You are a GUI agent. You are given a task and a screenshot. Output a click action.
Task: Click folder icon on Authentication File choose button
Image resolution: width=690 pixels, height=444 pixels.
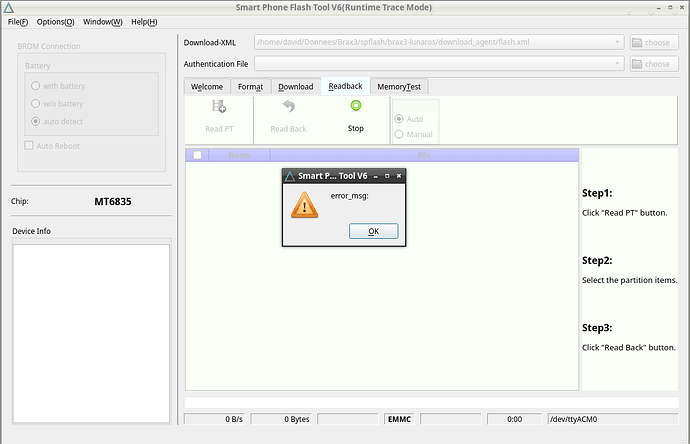[637, 64]
